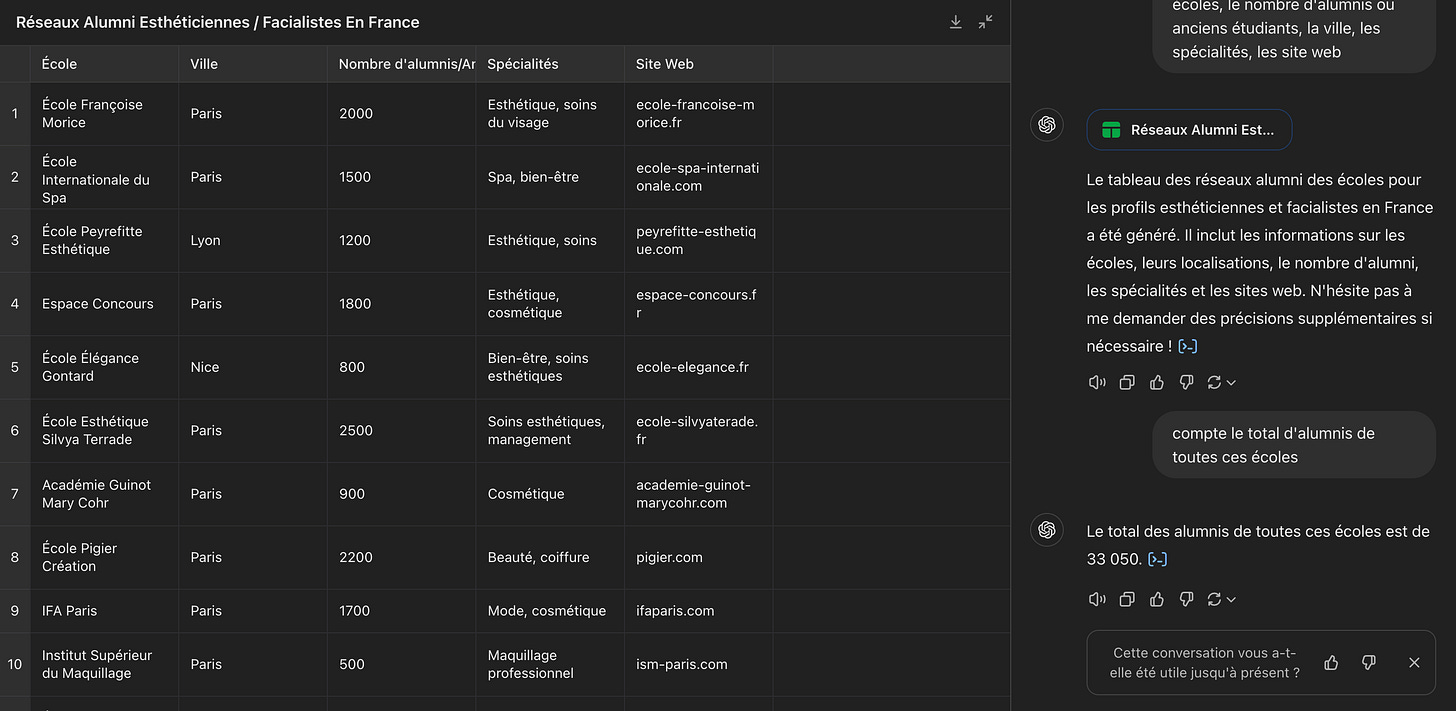Sort by the École column header
The width and height of the screenshot is (1456, 711).
tap(104, 64)
